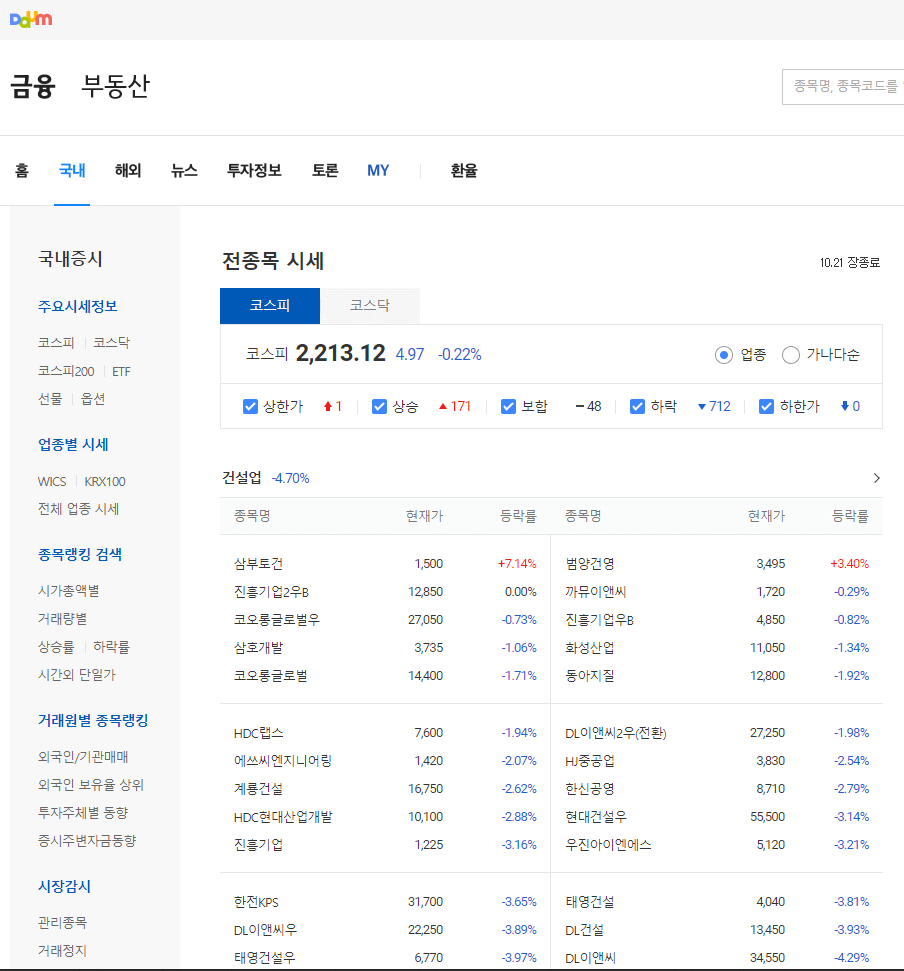
Task: Open stock 한전KPS
Action: click(256, 902)
